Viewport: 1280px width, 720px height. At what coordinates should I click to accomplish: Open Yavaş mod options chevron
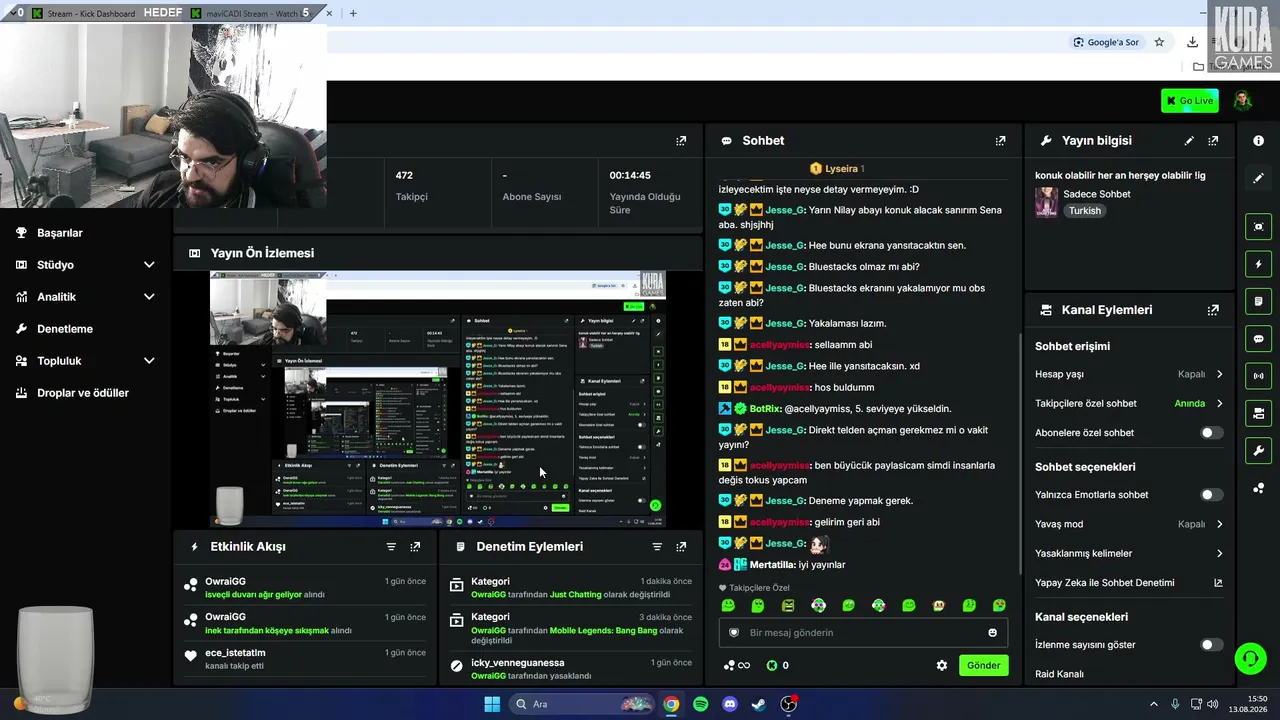coord(1219,524)
